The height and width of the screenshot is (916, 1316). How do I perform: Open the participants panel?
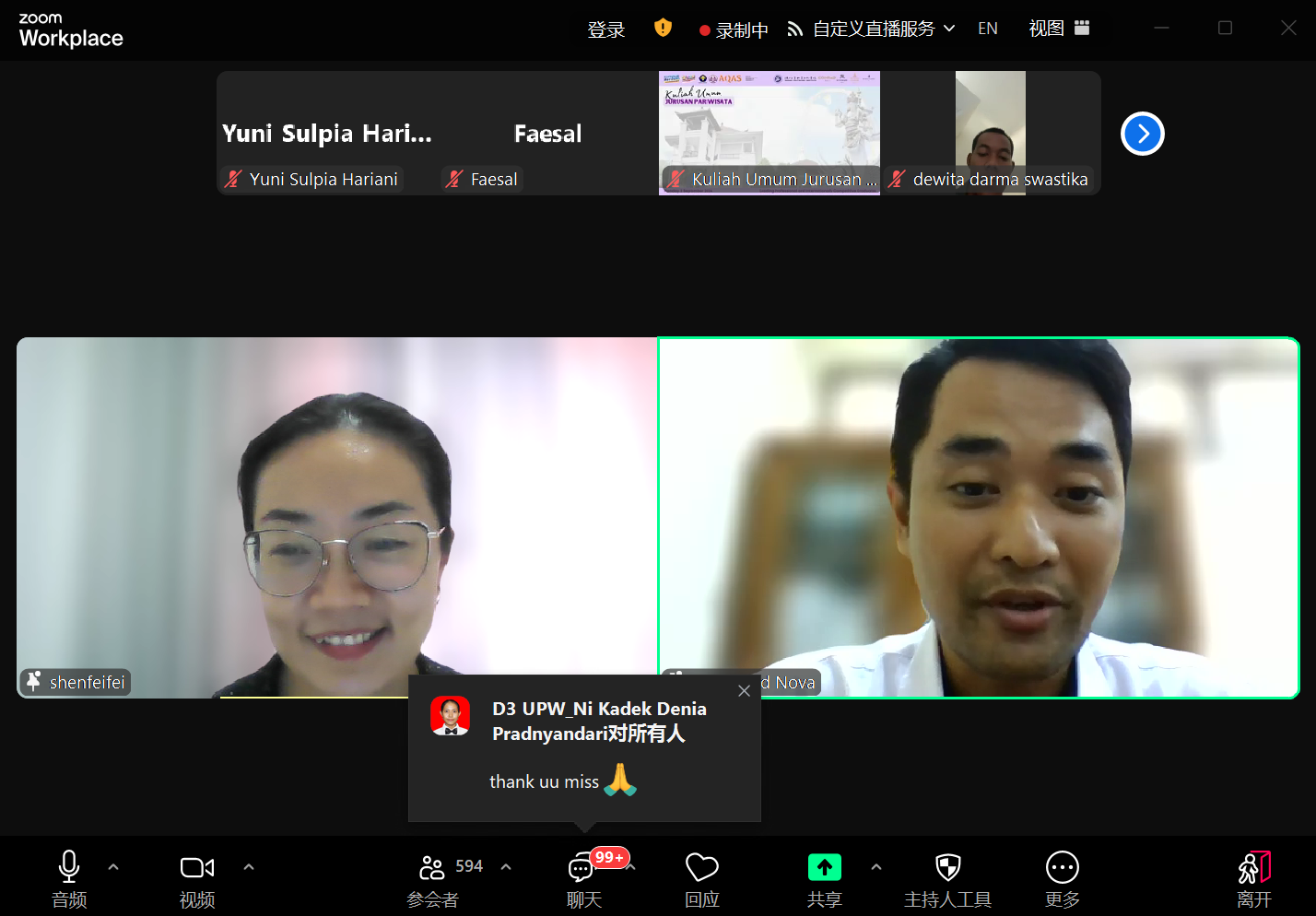coord(432,868)
